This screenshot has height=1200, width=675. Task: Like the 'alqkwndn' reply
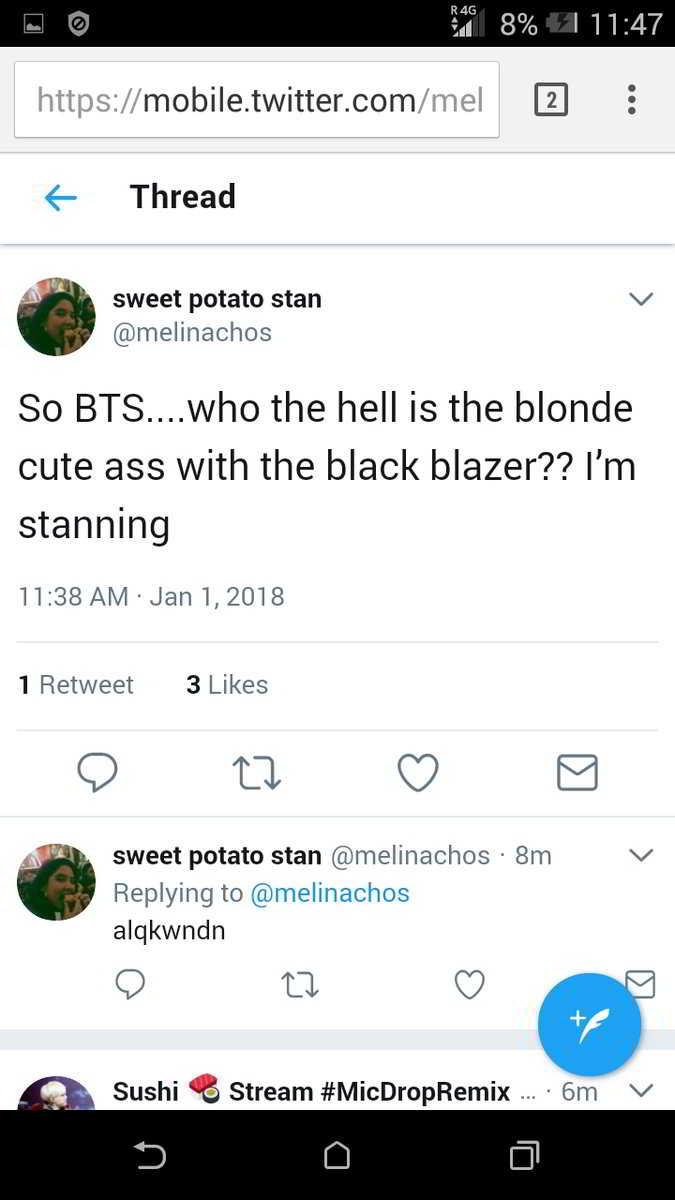469,985
